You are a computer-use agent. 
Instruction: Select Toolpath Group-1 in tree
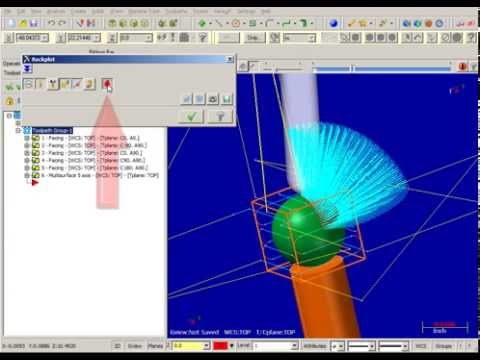(52, 130)
